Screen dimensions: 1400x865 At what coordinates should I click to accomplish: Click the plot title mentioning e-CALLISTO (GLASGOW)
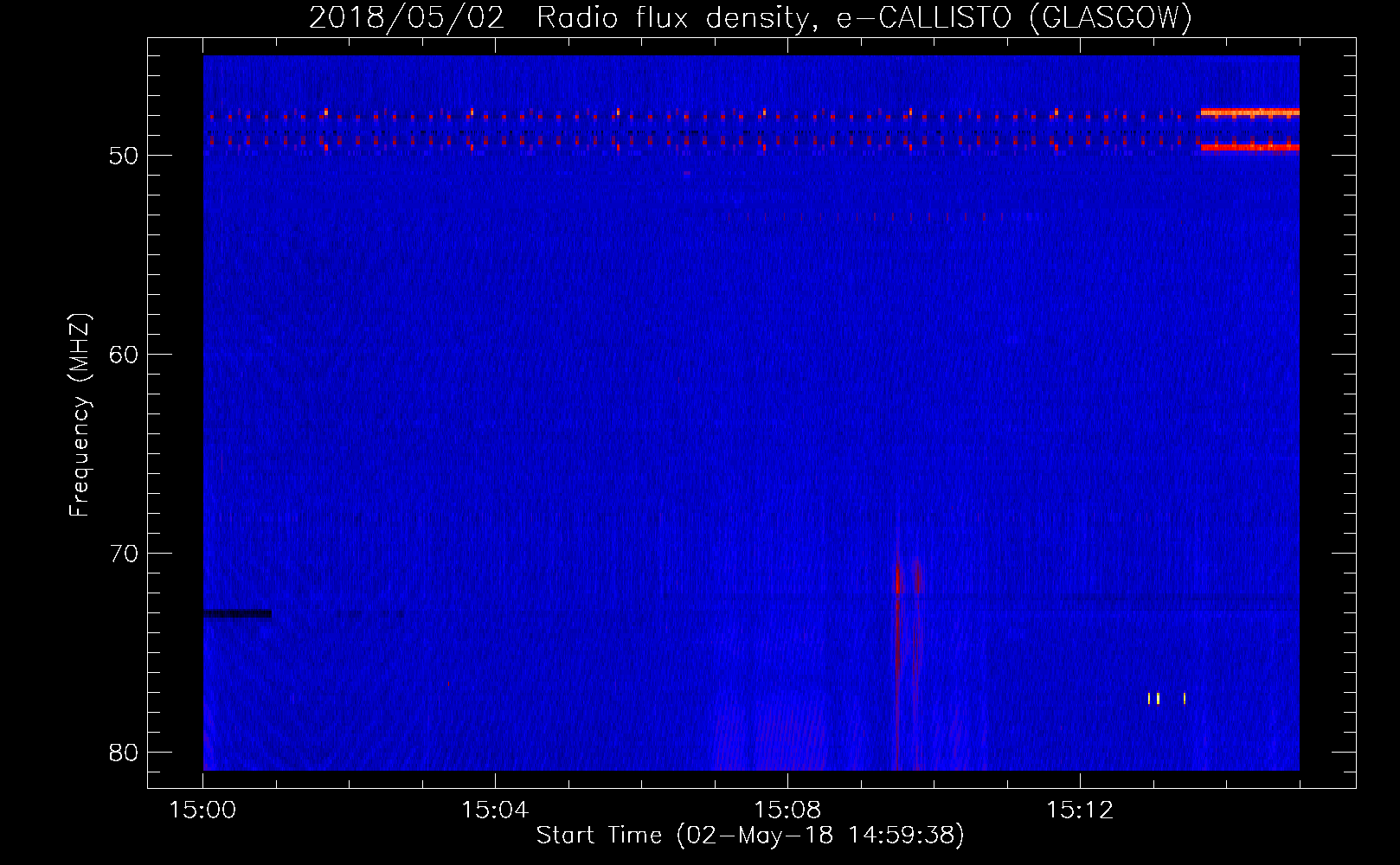(750, 17)
